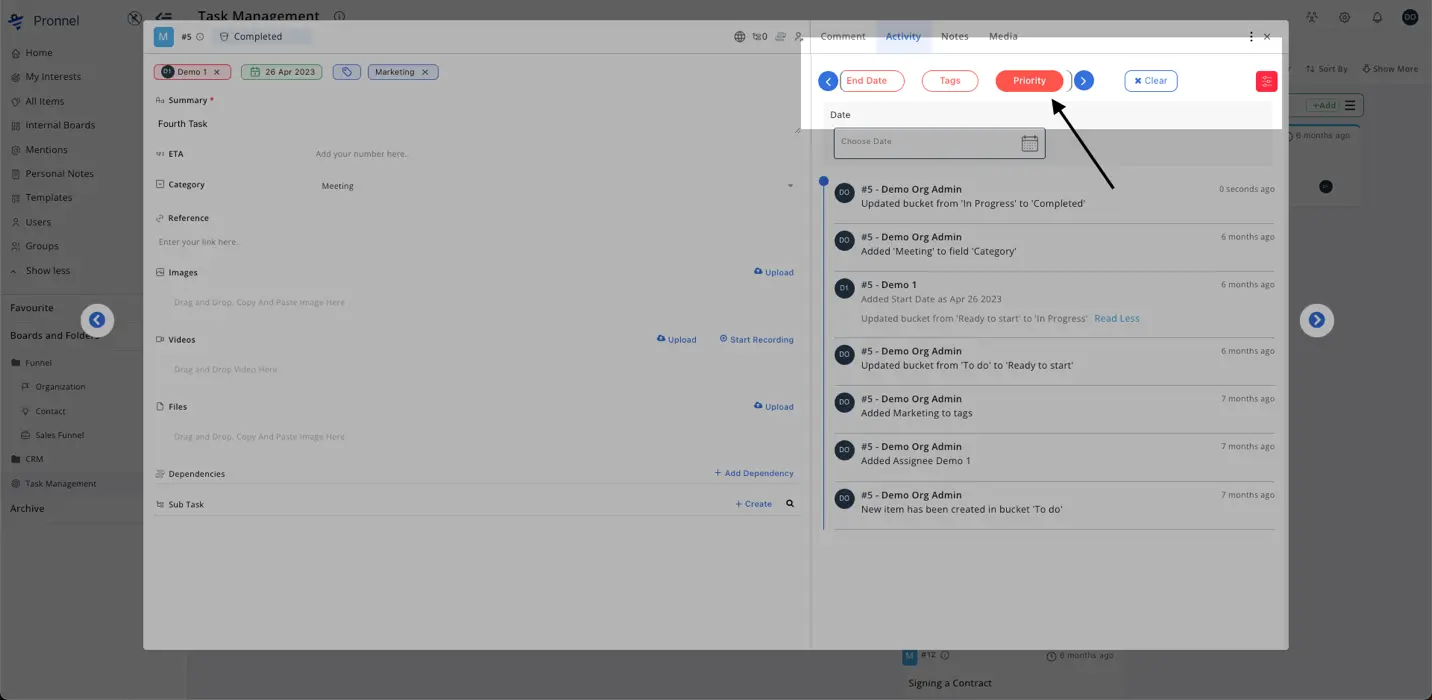1432x700 pixels.
Task: Open Sort By in board toolbar
Action: point(1326,69)
